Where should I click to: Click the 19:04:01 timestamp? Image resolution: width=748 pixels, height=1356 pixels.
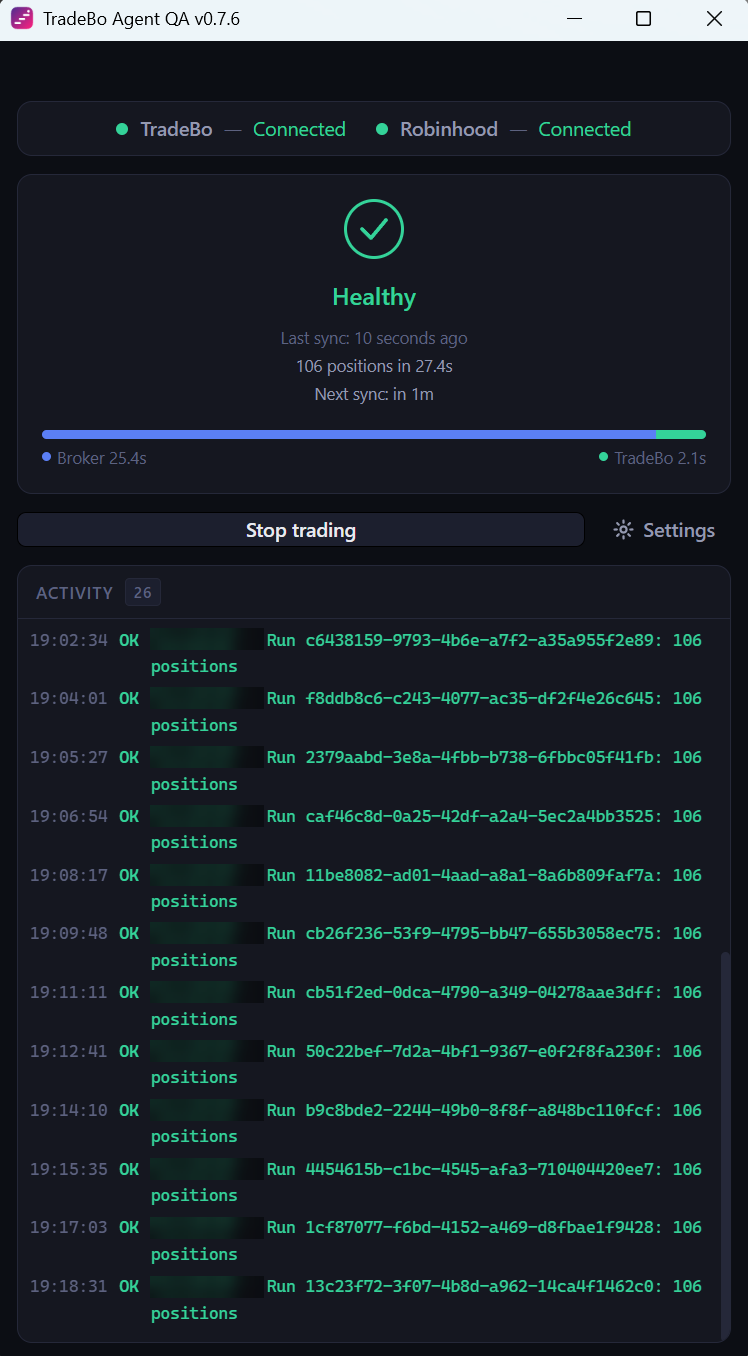(68, 698)
